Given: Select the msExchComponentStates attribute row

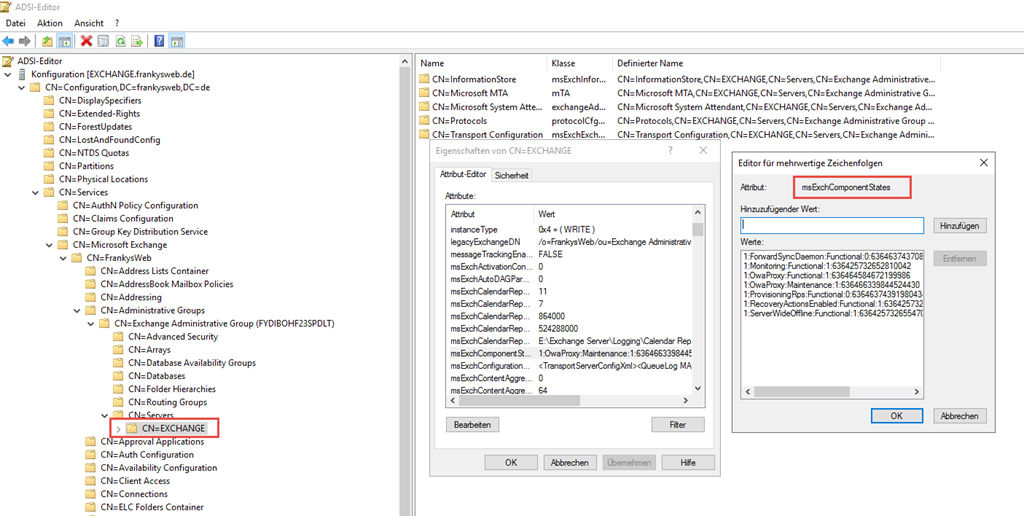Looking at the screenshot, I should click(570, 353).
